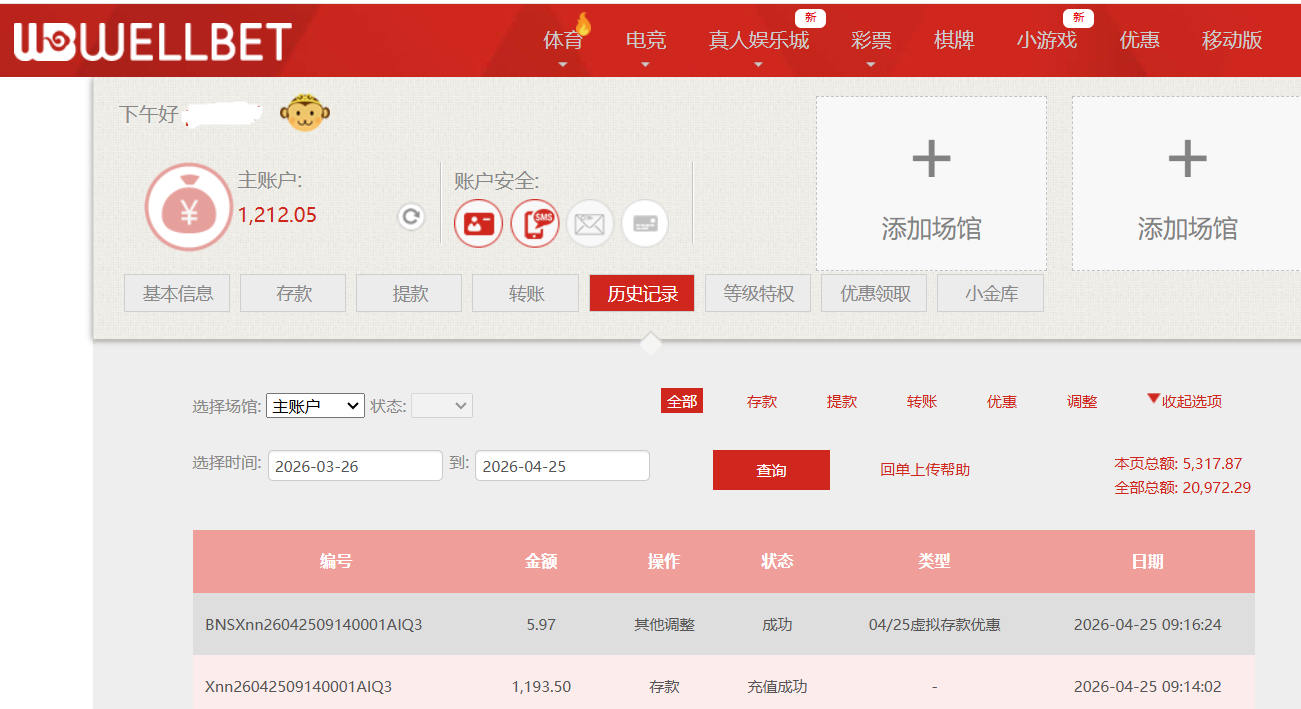Viewport: 1301px width, 709px height.
Task: Refresh the main account balance
Action: pyautogui.click(x=411, y=216)
